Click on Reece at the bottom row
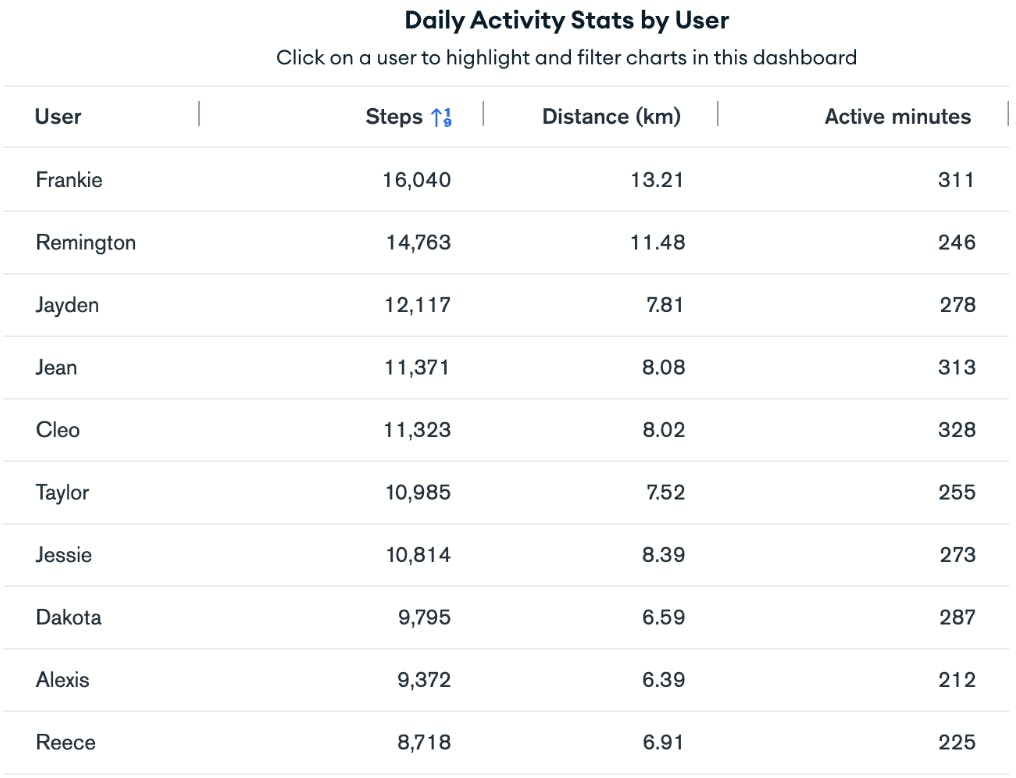The width and height of the screenshot is (1016, 778). click(x=64, y=742)
